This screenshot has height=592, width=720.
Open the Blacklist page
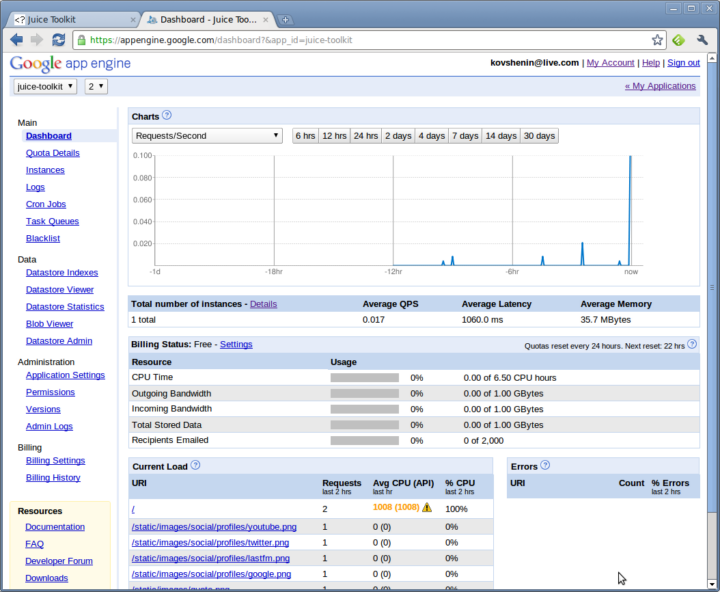[x=43, y=238]
